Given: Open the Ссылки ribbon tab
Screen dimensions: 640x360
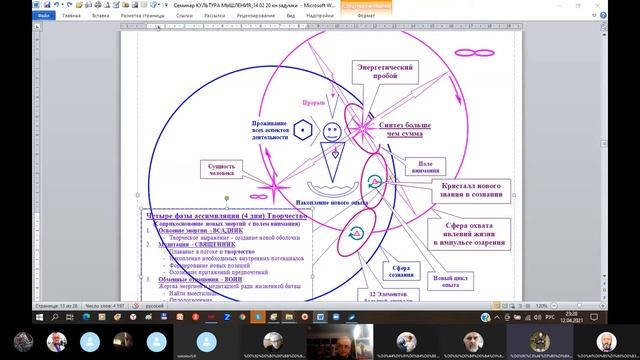Looking at the screenshot, I should tap(184, 16).
